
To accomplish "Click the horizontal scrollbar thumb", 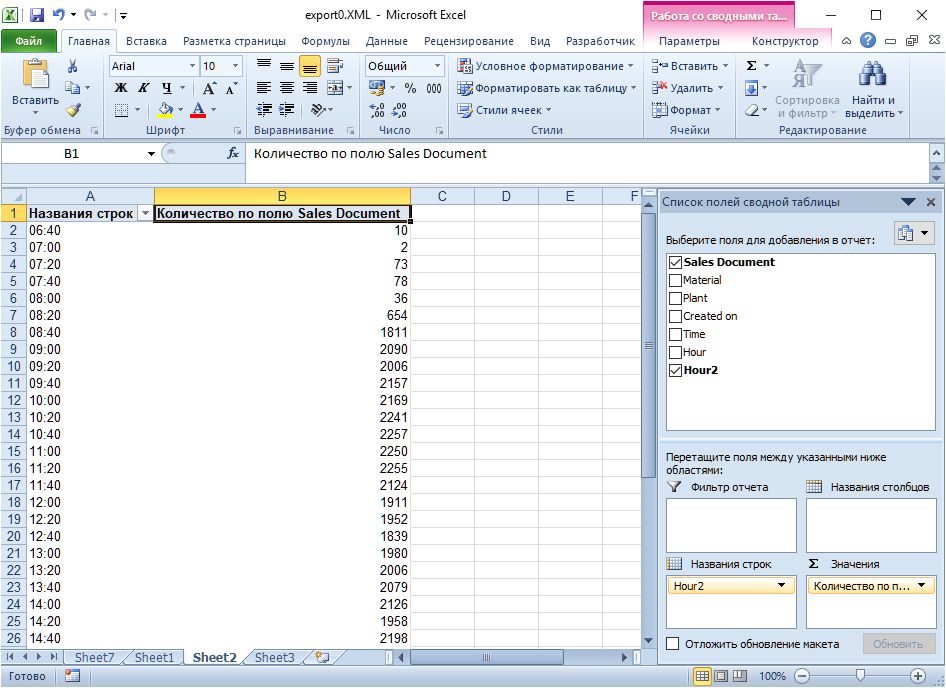I will [486, 657].
